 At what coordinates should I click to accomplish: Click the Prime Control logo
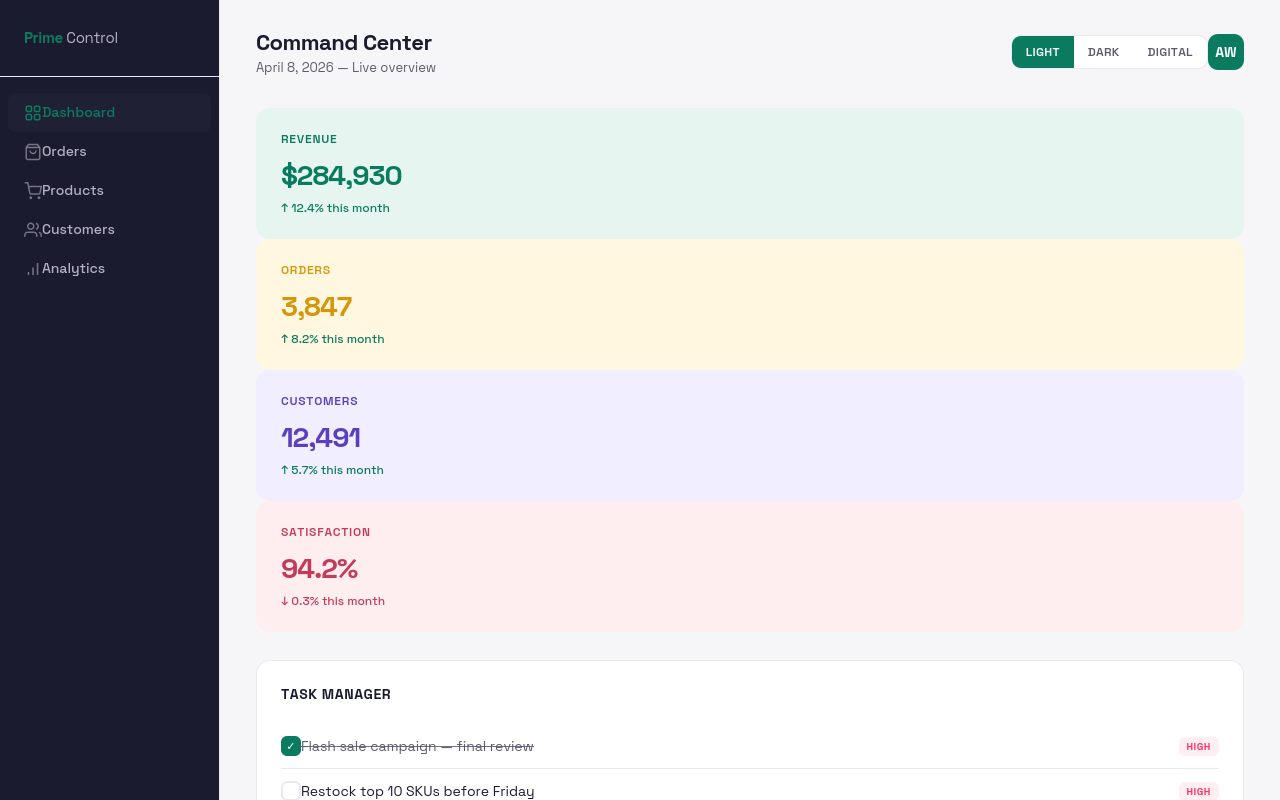pyautogui.click(x=71, y=38)
